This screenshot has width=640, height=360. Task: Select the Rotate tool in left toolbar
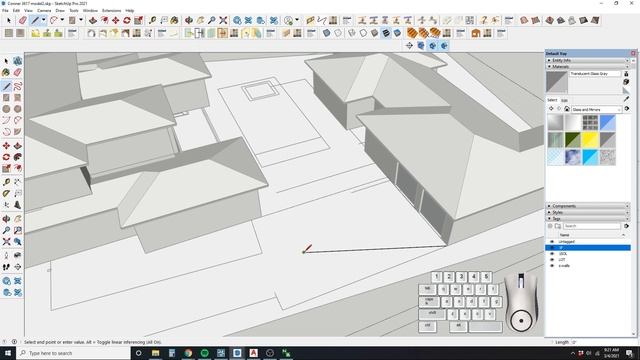(6, 157)
